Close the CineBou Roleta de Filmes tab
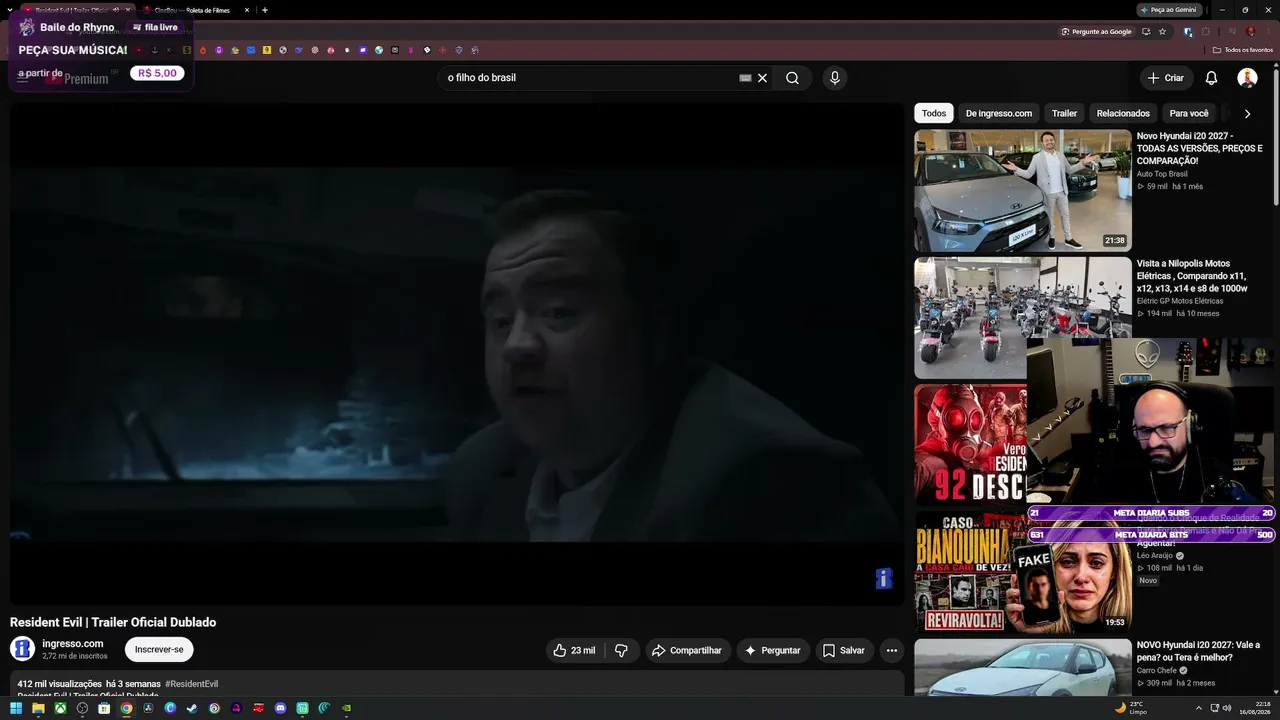 coord(247,10)
